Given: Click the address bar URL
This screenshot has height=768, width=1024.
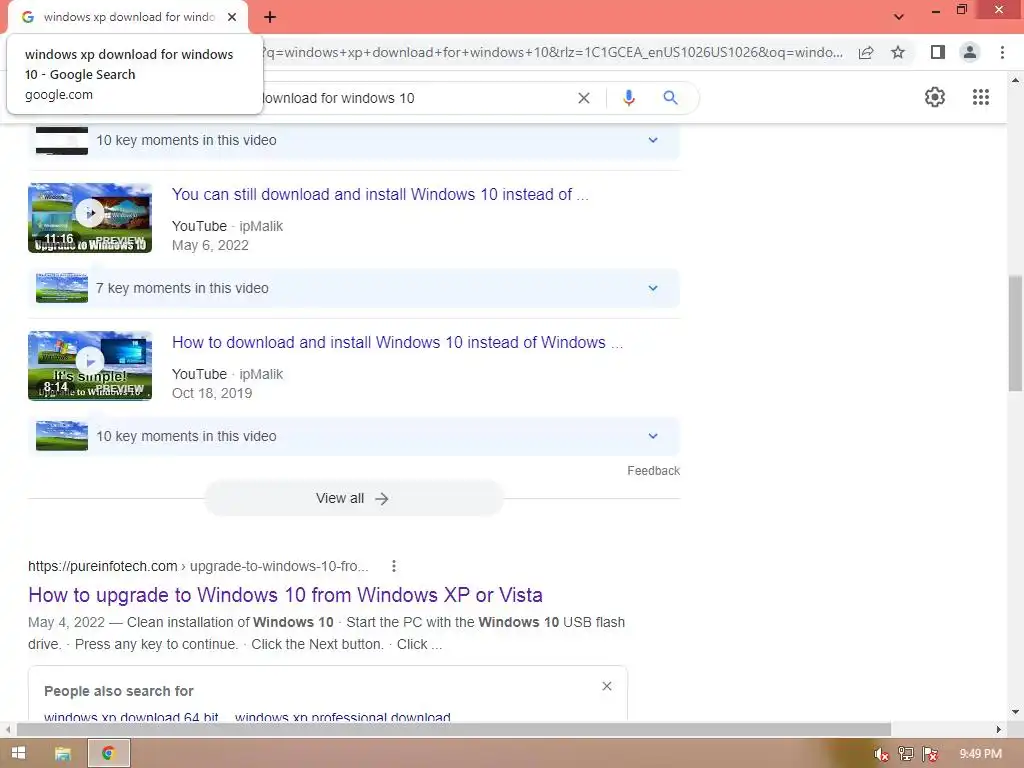Looking at the screenshot, I should coord(552,52).
